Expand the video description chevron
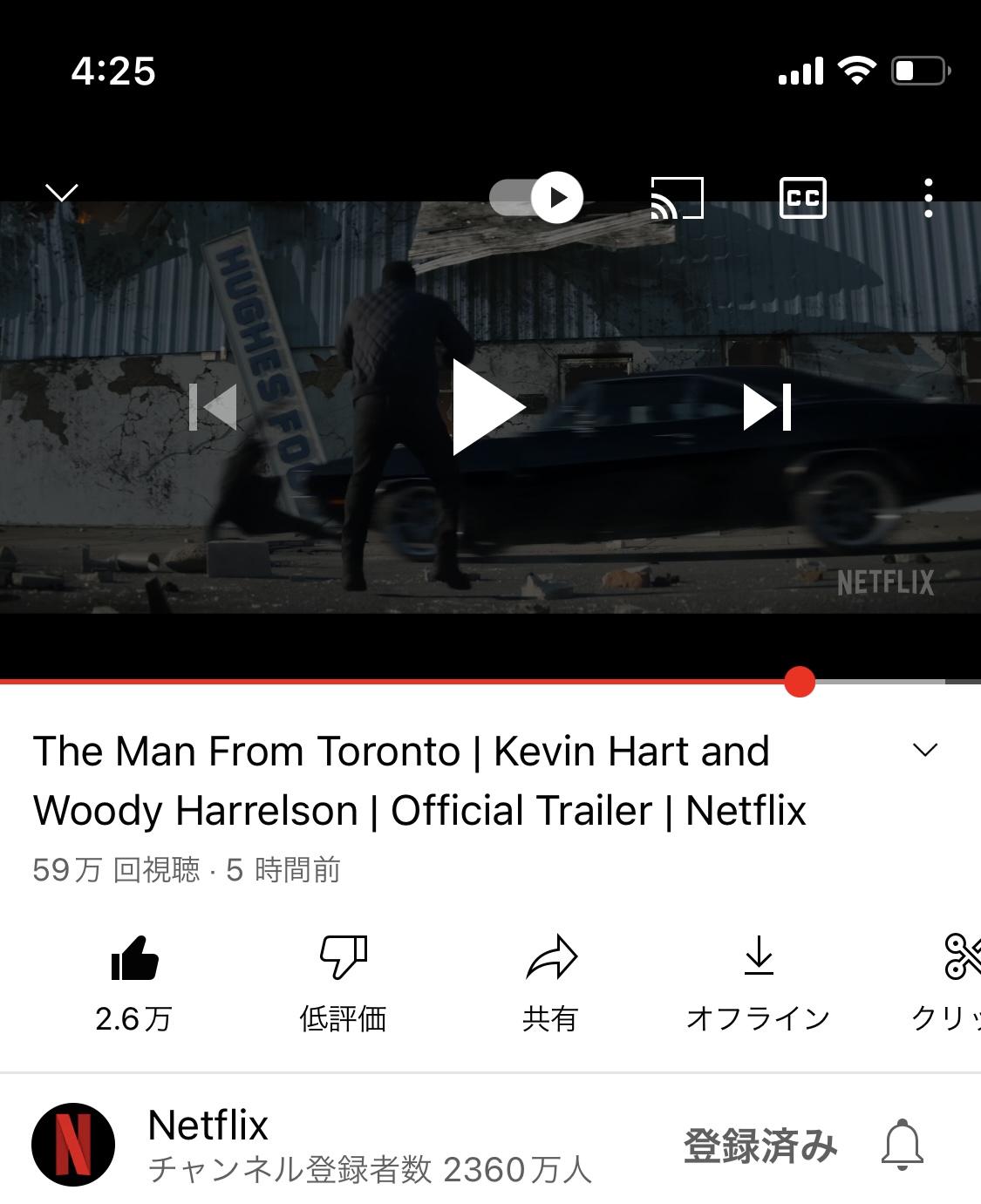The width and height of the screenshot is (981, 1204). [x=925, y=750]
